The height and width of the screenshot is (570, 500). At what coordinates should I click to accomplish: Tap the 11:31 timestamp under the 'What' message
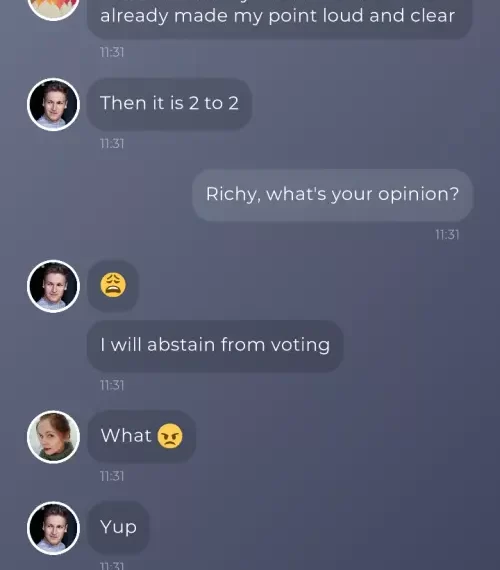pos(112,476)
